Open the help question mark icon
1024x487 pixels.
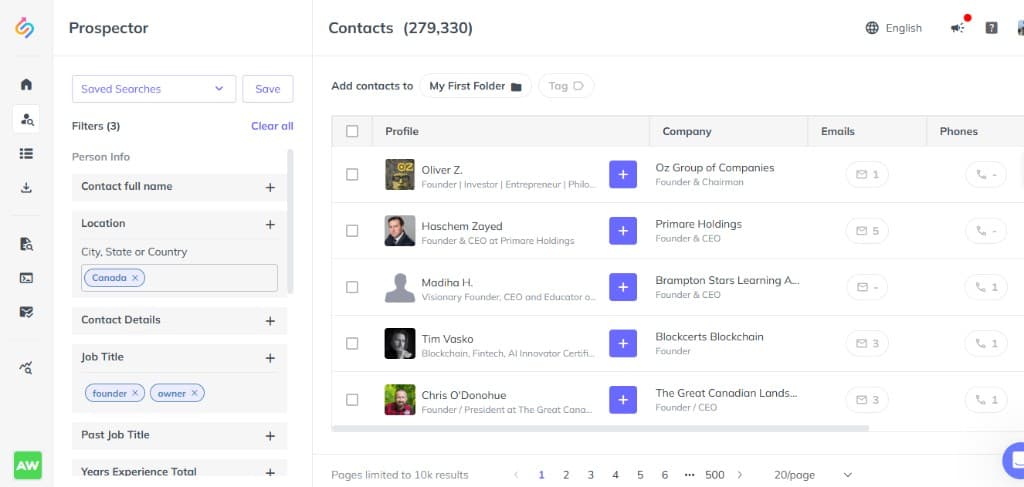point(991,28)
